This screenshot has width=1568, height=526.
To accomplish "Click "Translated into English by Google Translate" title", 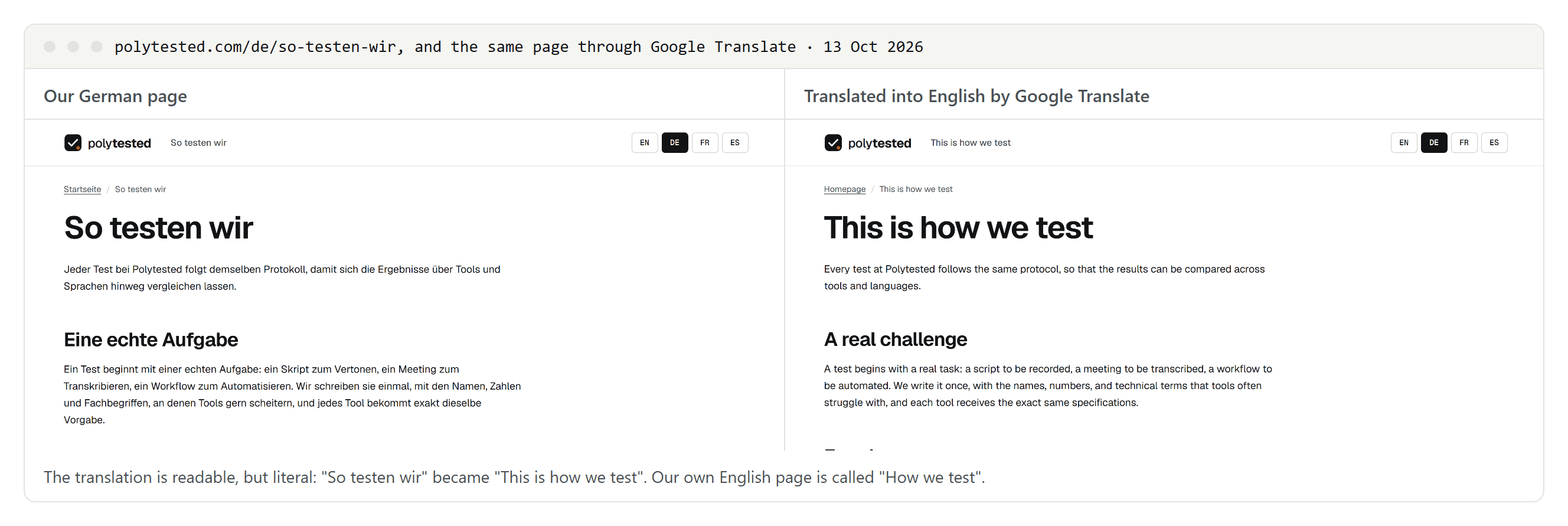I will tap(976, 96).
